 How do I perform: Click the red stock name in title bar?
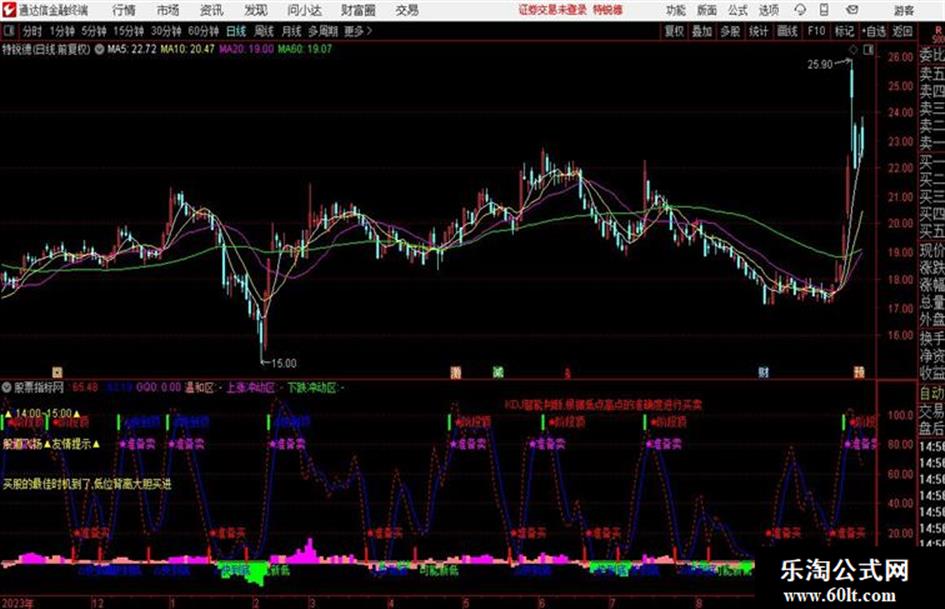[x=608, y=10]
